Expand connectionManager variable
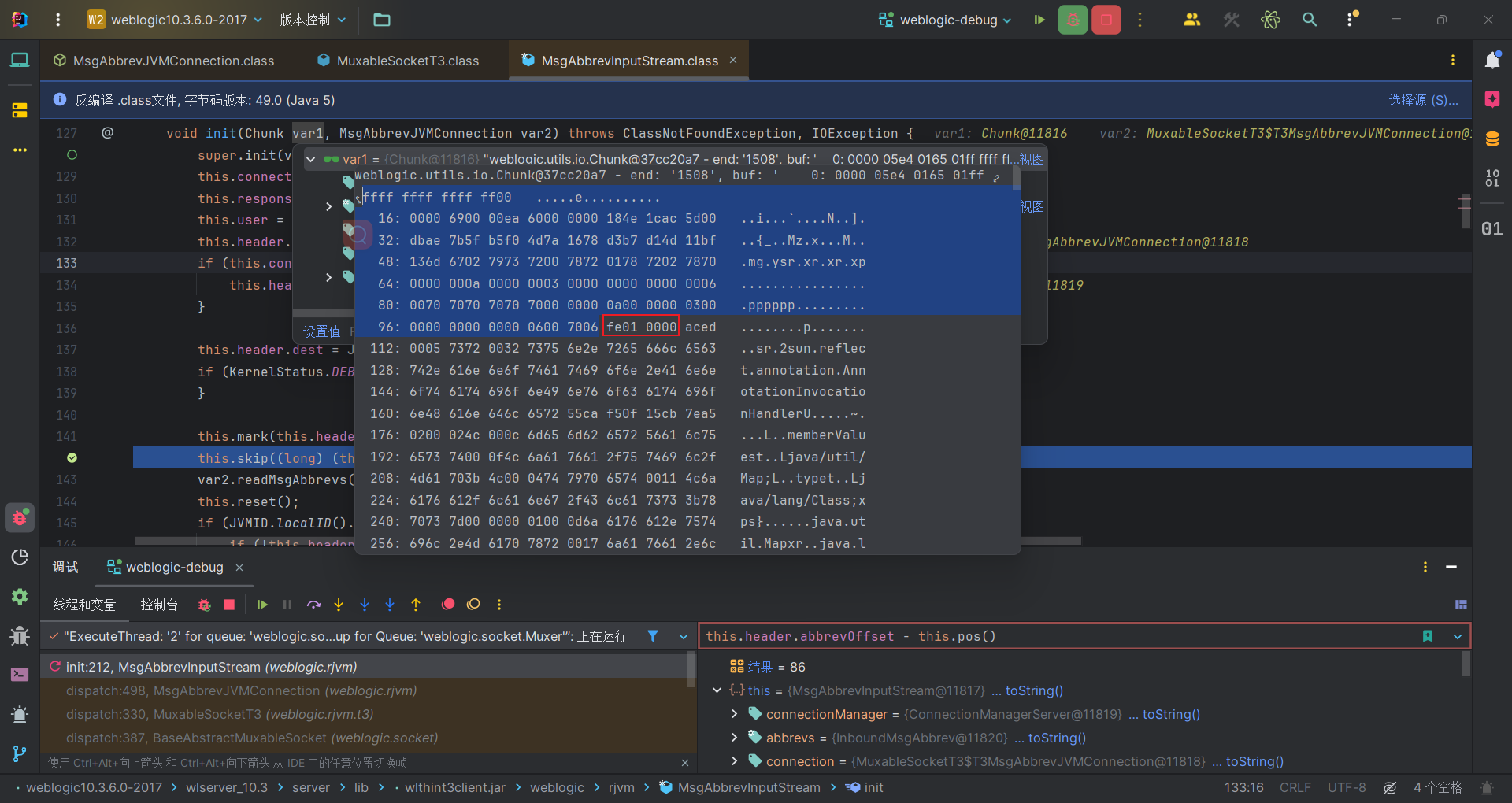This screenshot has width=1512, height=803. click(734, 714)
